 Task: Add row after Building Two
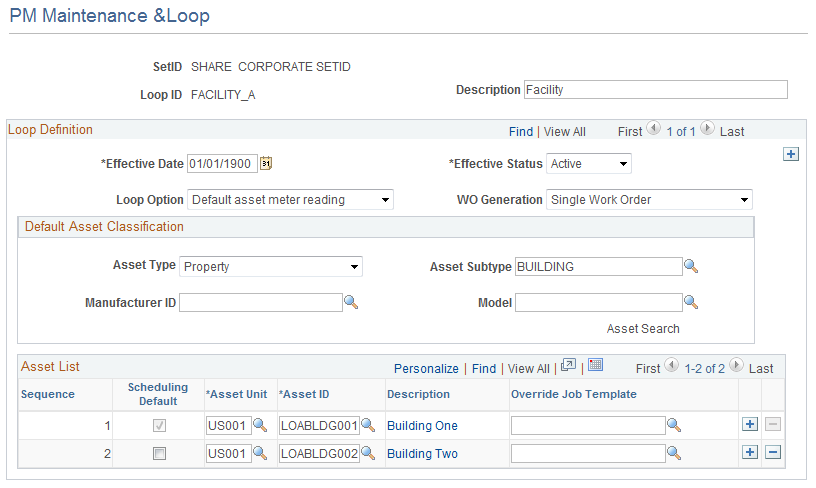click(x=750, y=453)
